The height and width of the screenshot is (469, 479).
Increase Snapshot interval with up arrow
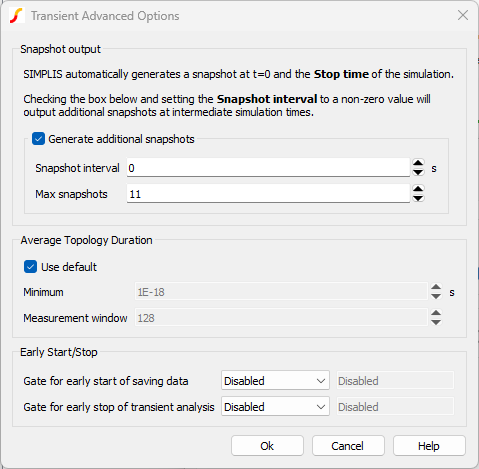(x=418, y=163)
